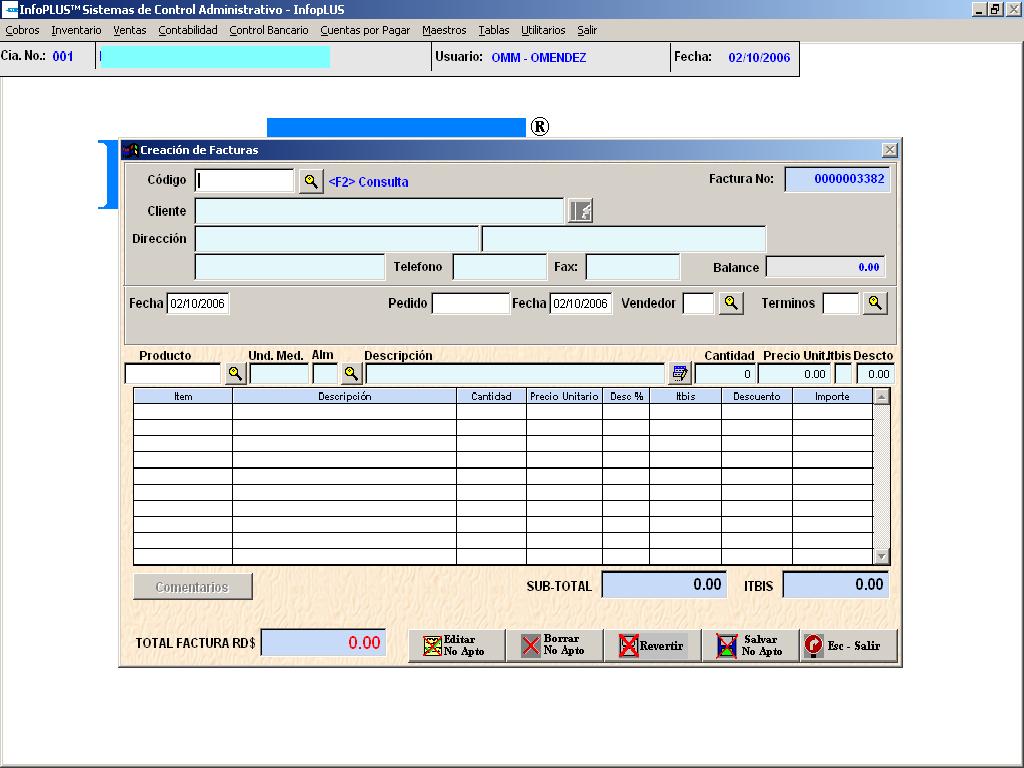Screen dimensions: 1024x768
Task: Open the Tablas menu
Action: point(494,30)
